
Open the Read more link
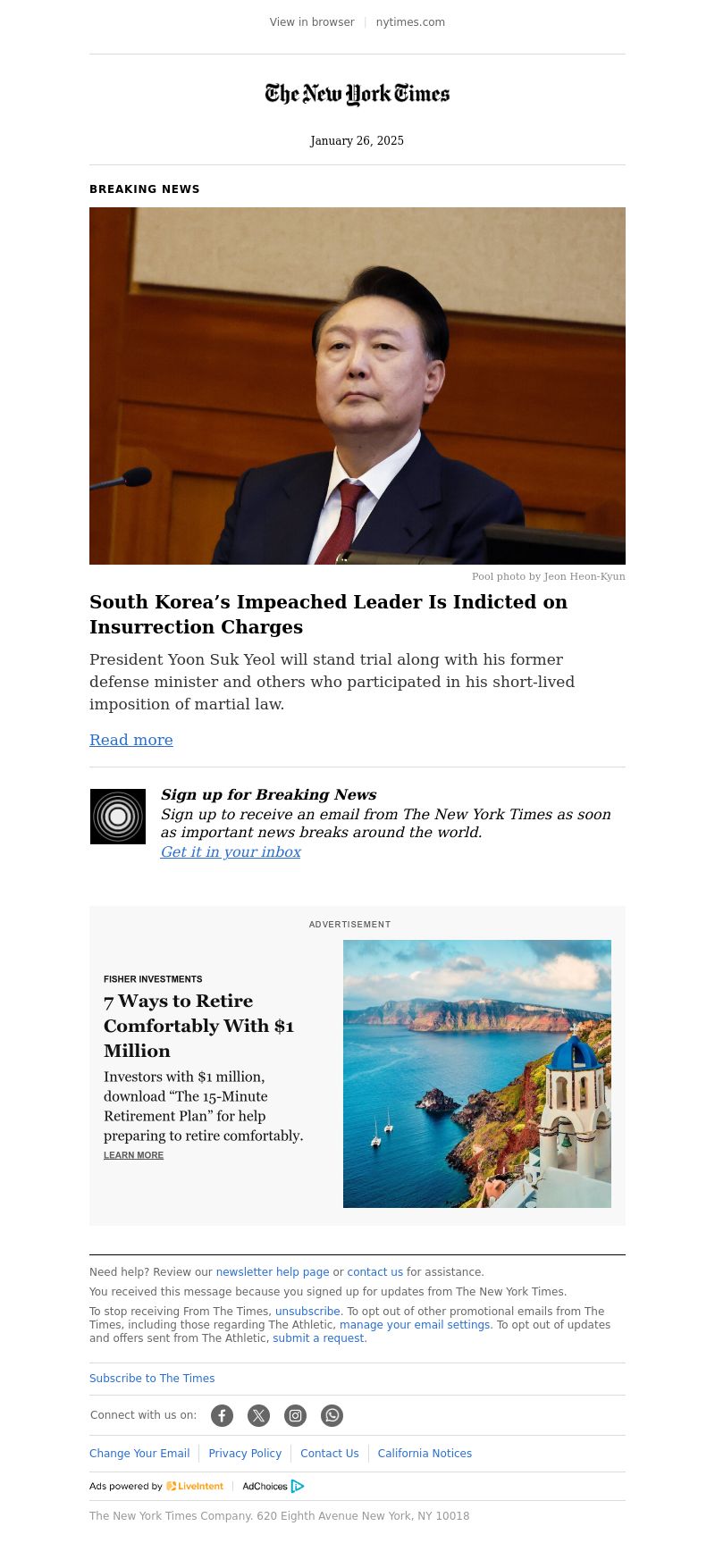(x=131, y=740)
